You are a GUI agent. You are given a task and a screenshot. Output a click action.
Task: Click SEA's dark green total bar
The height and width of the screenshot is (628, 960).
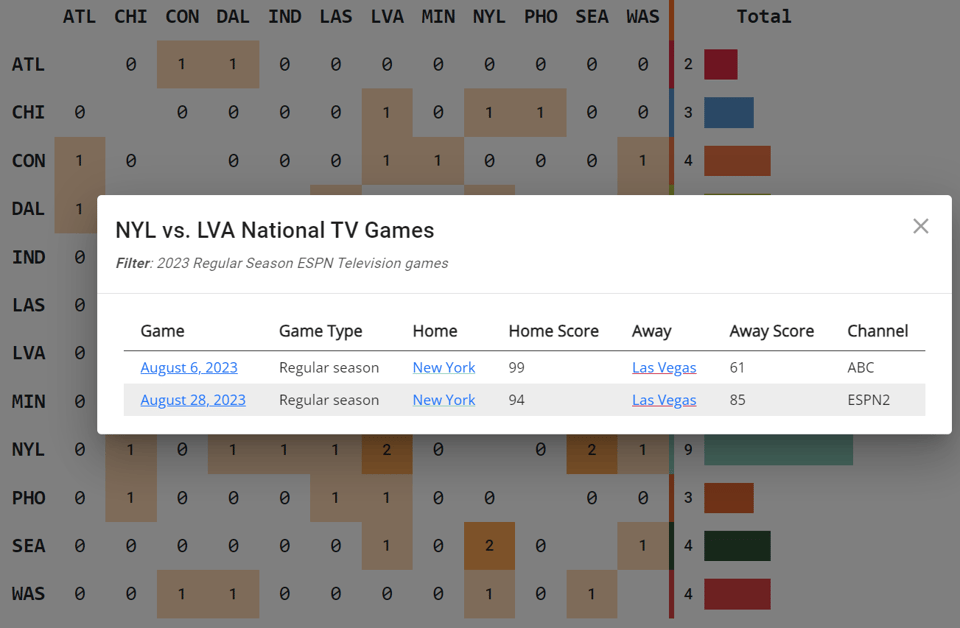click(x=737, y=546)
